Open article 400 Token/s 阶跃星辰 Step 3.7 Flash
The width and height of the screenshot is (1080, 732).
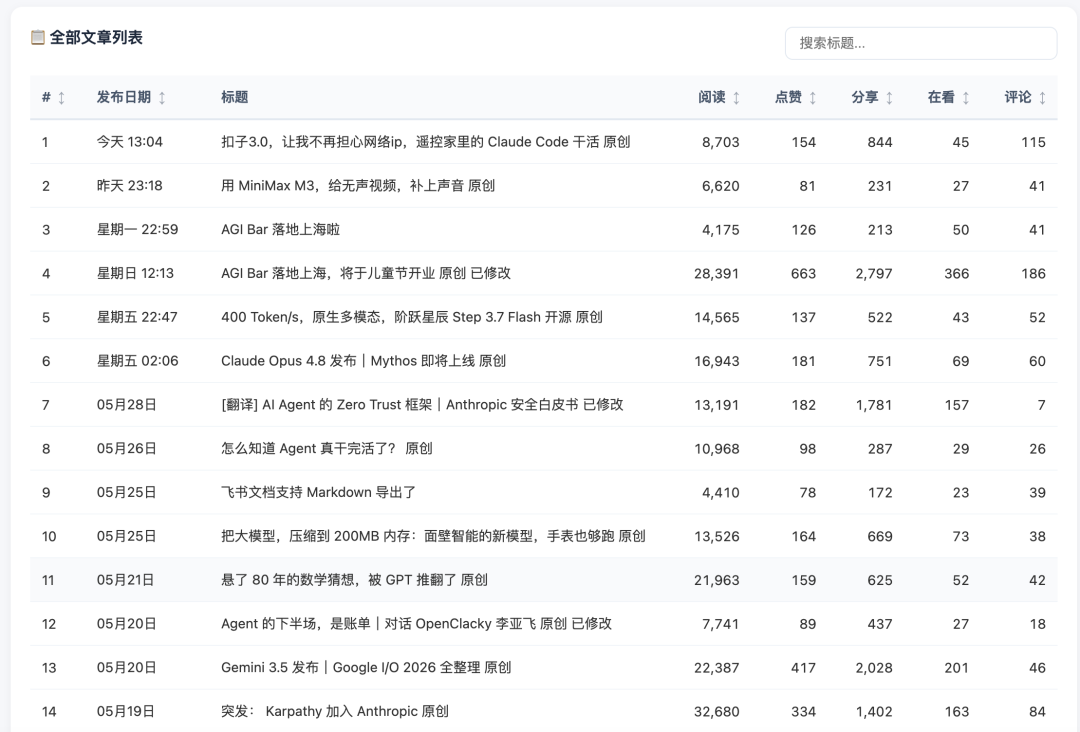tap(412, 317)
